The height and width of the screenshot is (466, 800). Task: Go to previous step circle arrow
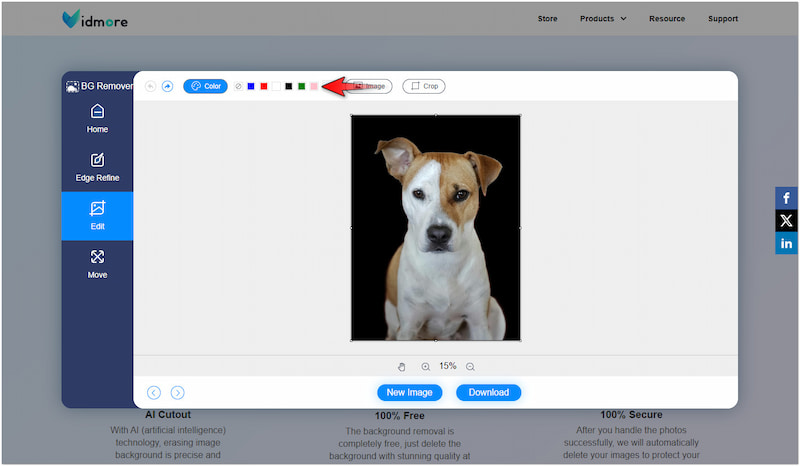tap(154, 393)
